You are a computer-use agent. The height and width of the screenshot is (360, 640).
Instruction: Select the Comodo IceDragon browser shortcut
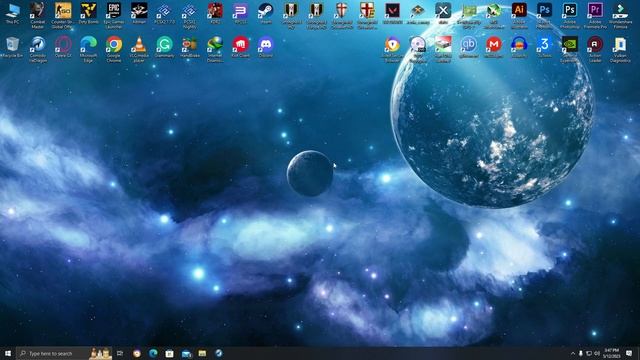(x=38, y=49)
